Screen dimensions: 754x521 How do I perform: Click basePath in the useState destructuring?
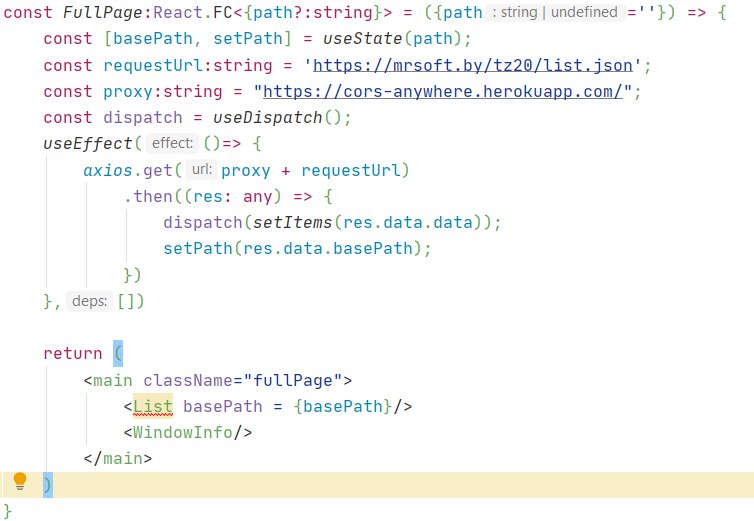[152, 38]
